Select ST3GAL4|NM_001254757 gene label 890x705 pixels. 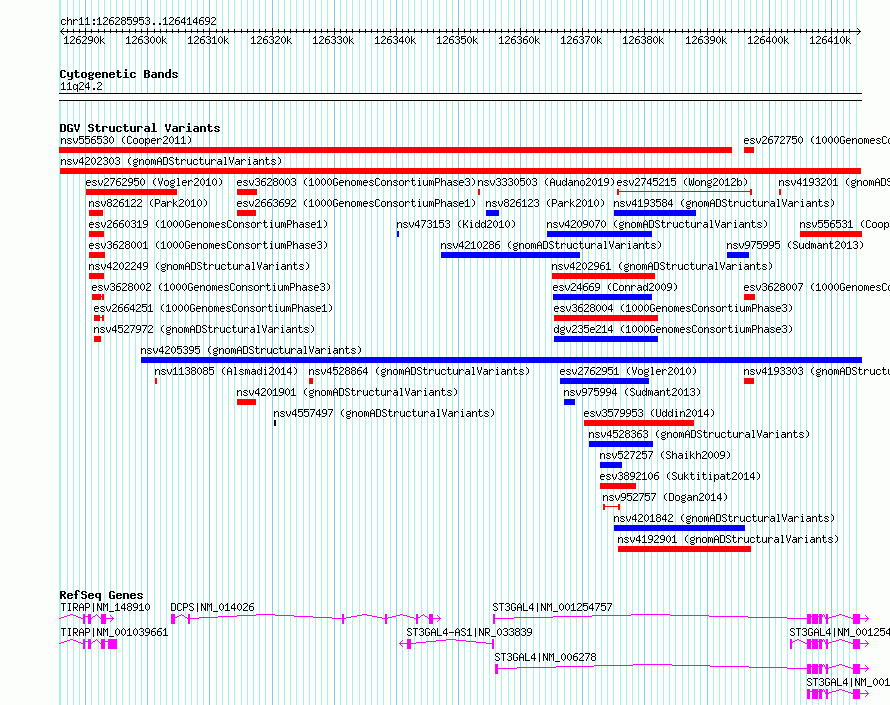pyautogui.click(x=552, y=607)
